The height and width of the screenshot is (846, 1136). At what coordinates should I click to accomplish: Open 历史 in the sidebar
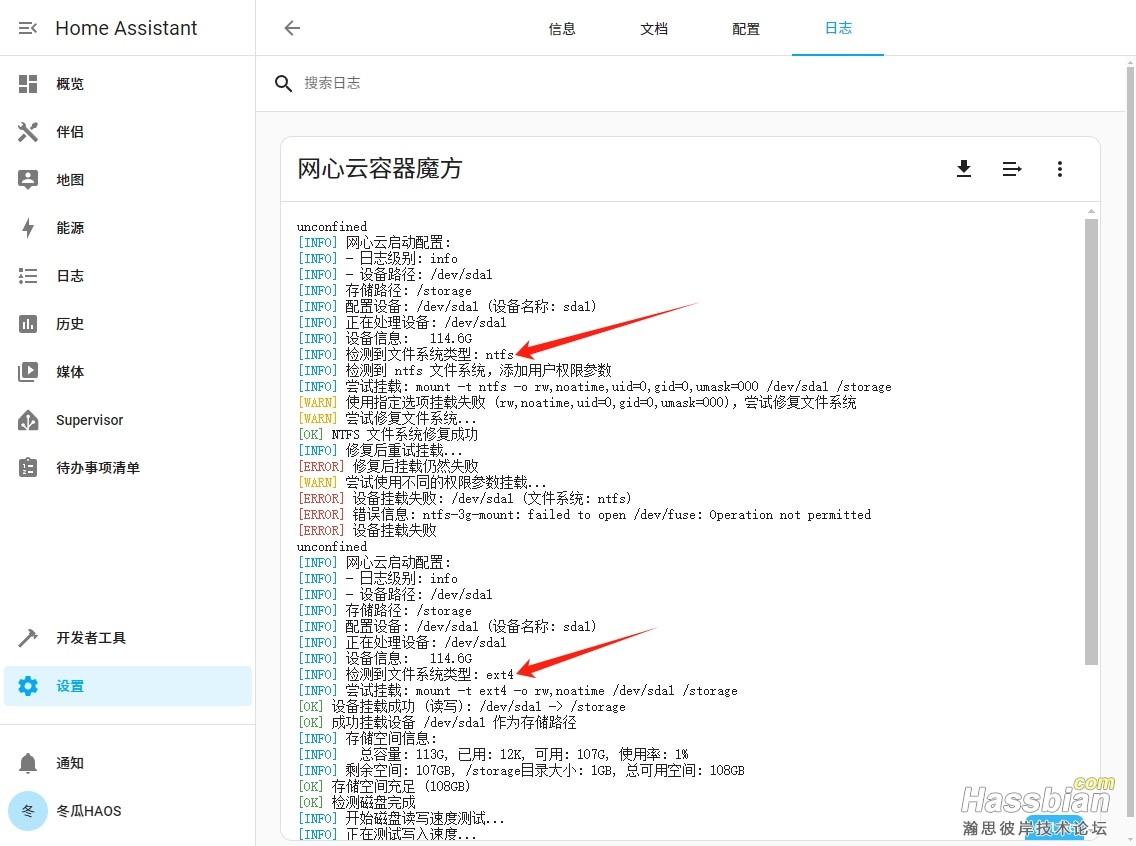tap(70, 324)
